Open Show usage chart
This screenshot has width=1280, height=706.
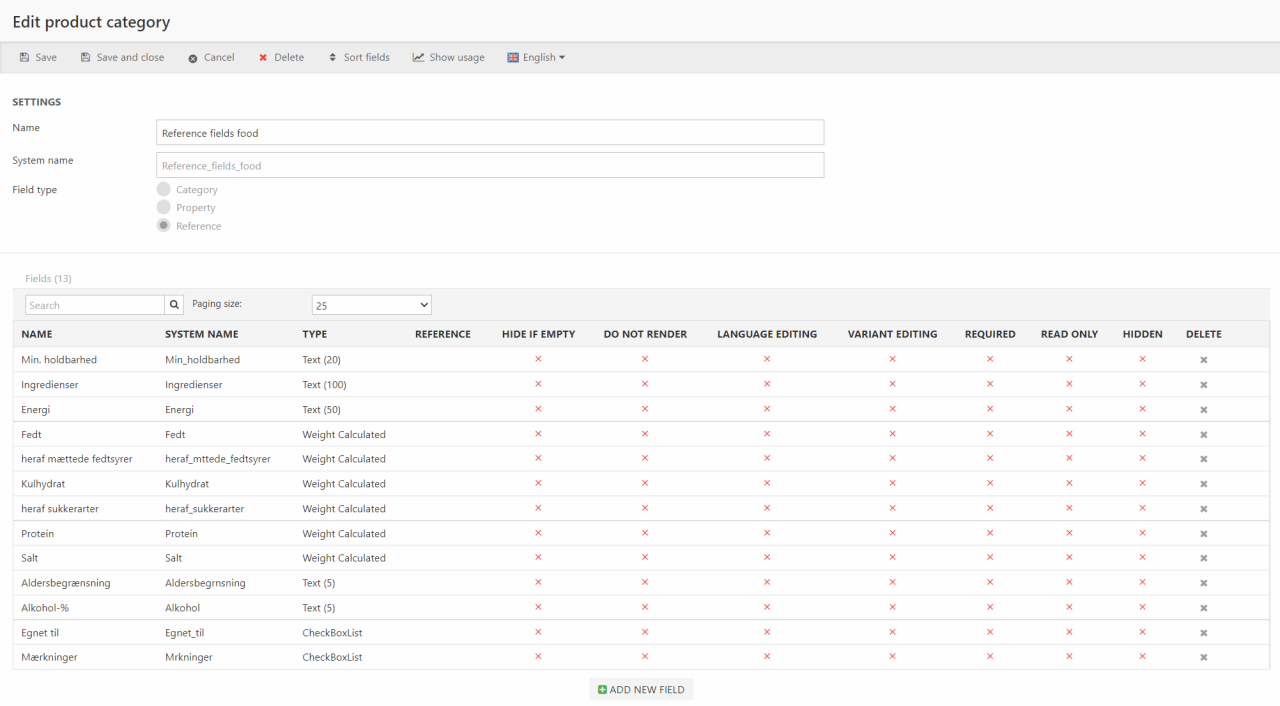point(448,58)
